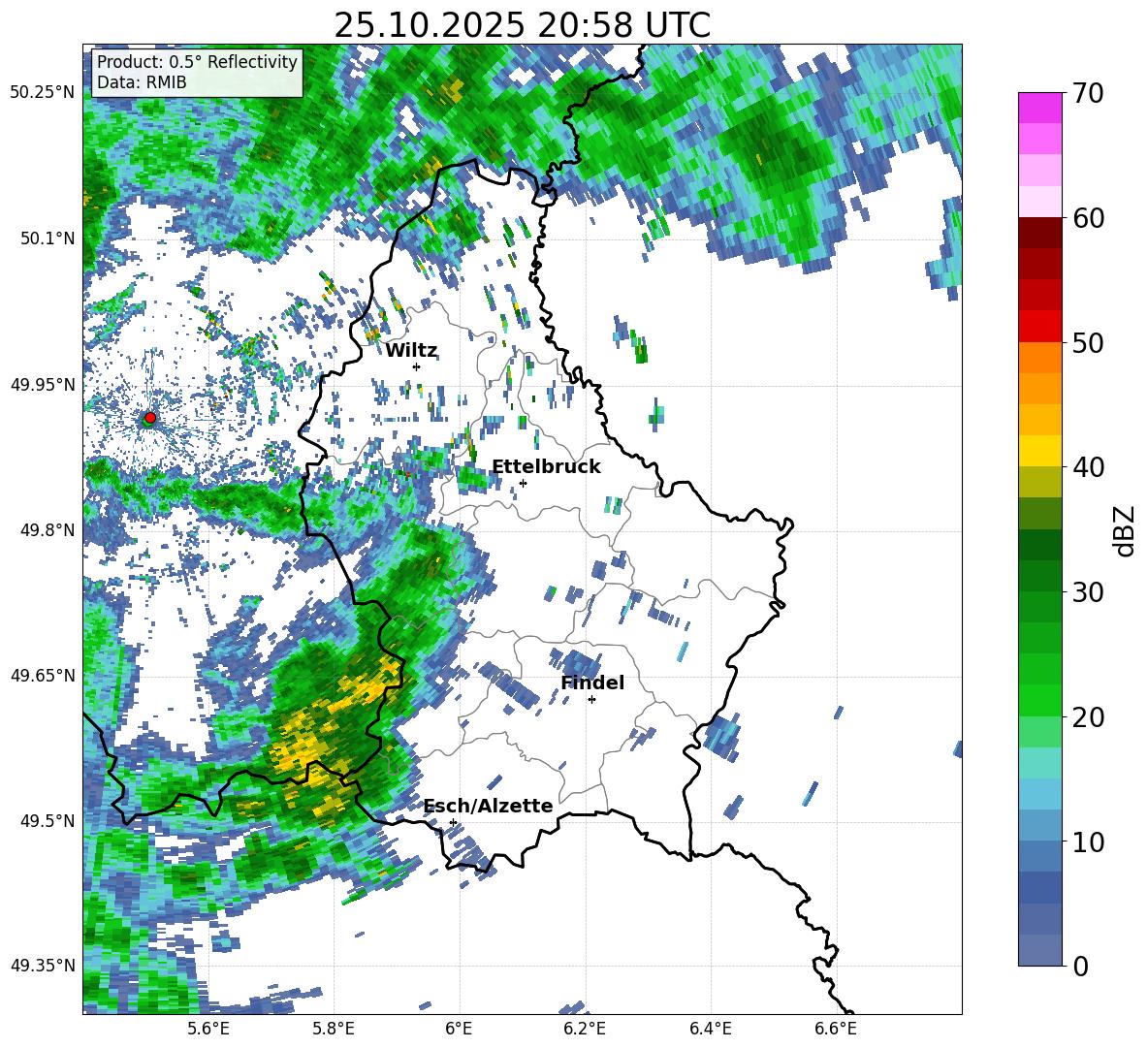This screenshot has width=1148, height=1048.
Task: Click the 49.5°N latitude label
Action: pos(48,820)
